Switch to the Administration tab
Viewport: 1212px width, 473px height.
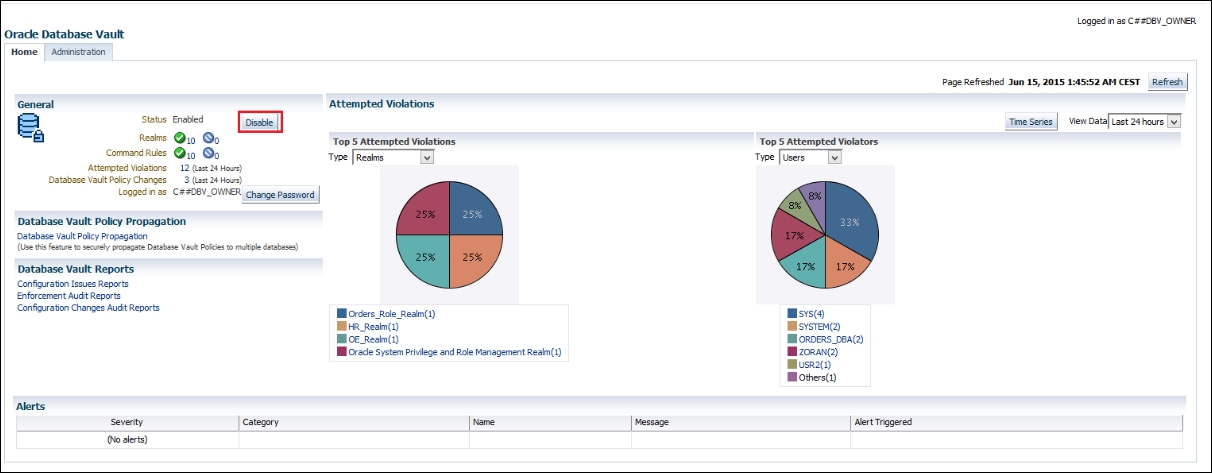[x=78, y=52]
